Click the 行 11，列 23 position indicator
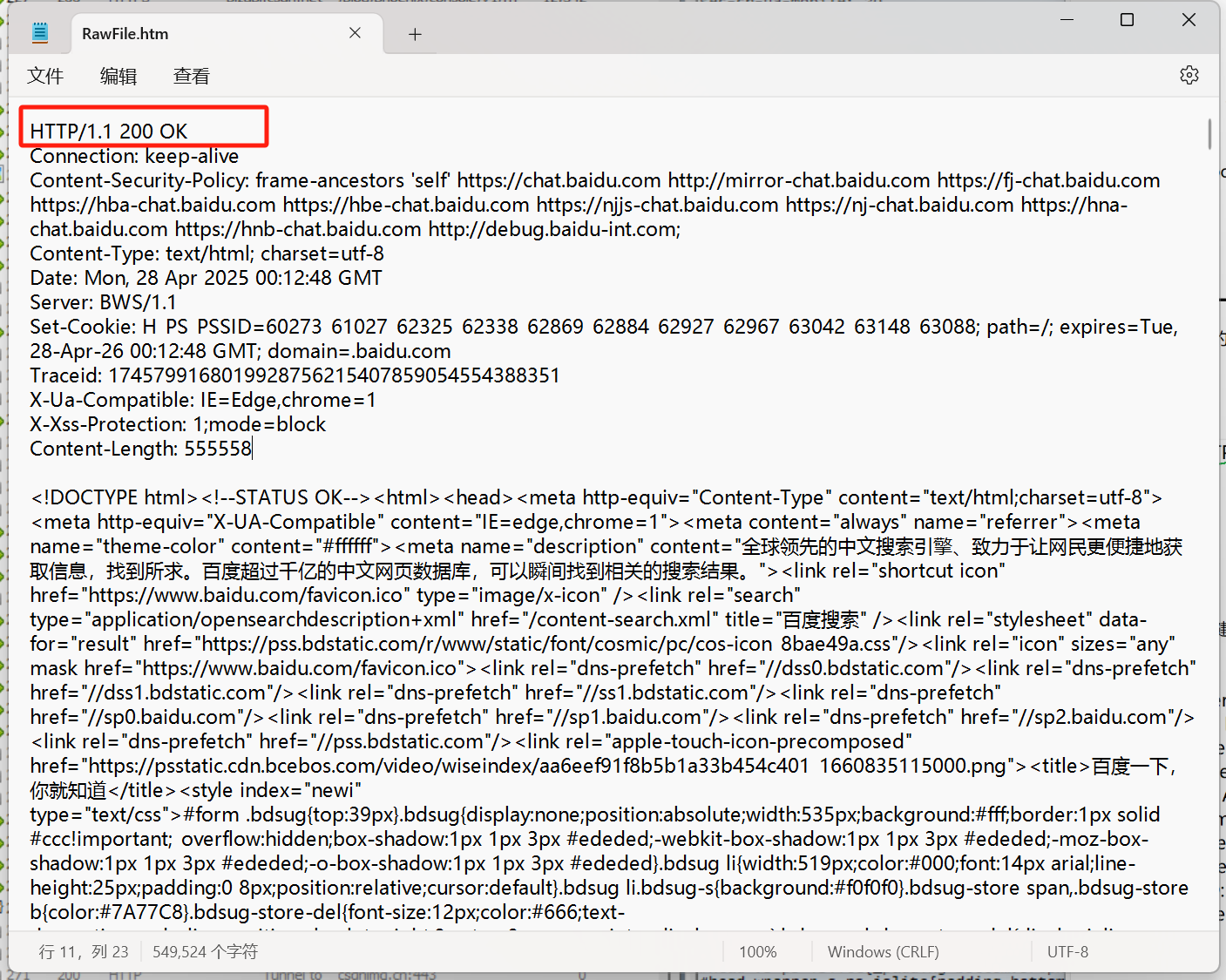 [x=84, y=952]
